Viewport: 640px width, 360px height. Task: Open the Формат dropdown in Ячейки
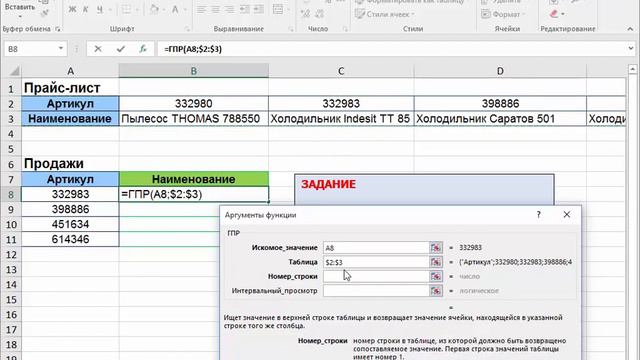click(503, 14)
